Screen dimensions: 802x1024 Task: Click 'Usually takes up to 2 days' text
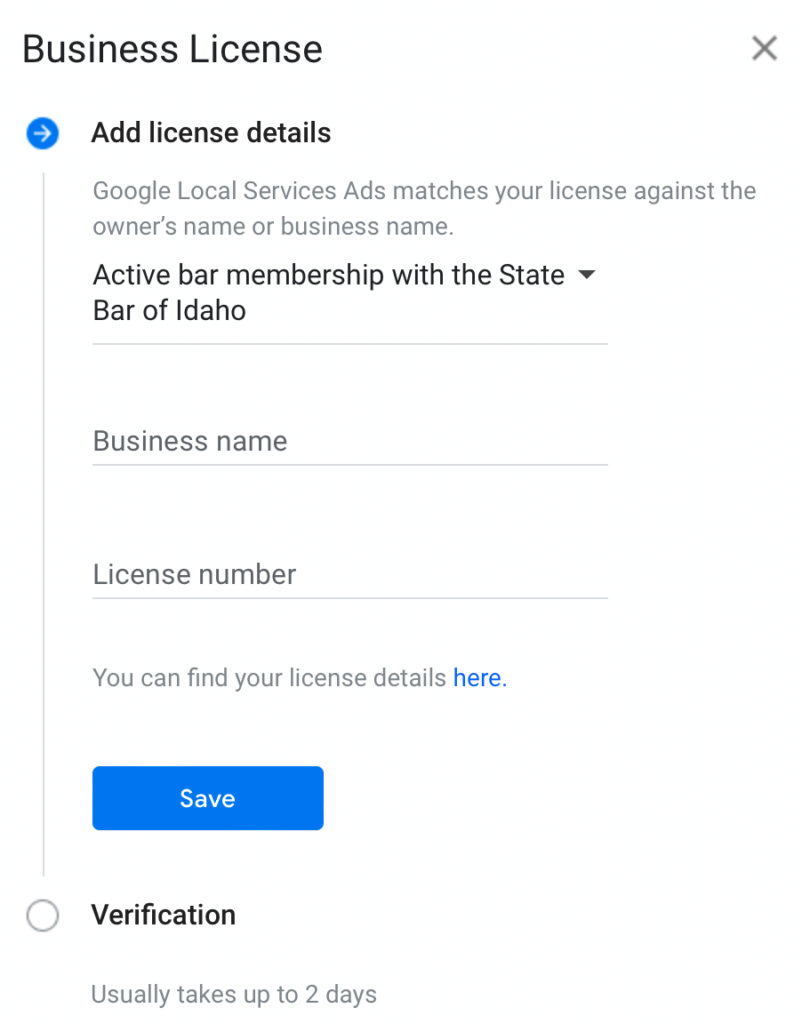[234, 995]
